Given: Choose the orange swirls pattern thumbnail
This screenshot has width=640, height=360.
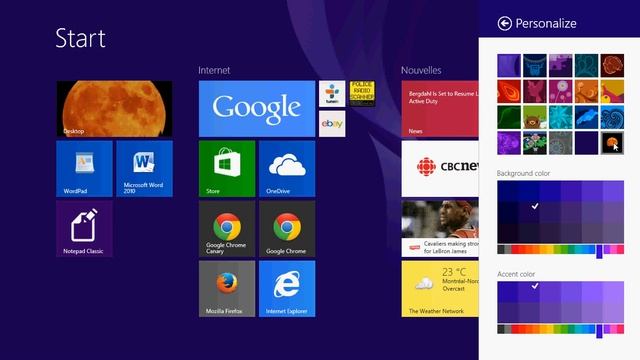Looking at the screenshot, I should [587, 91].
